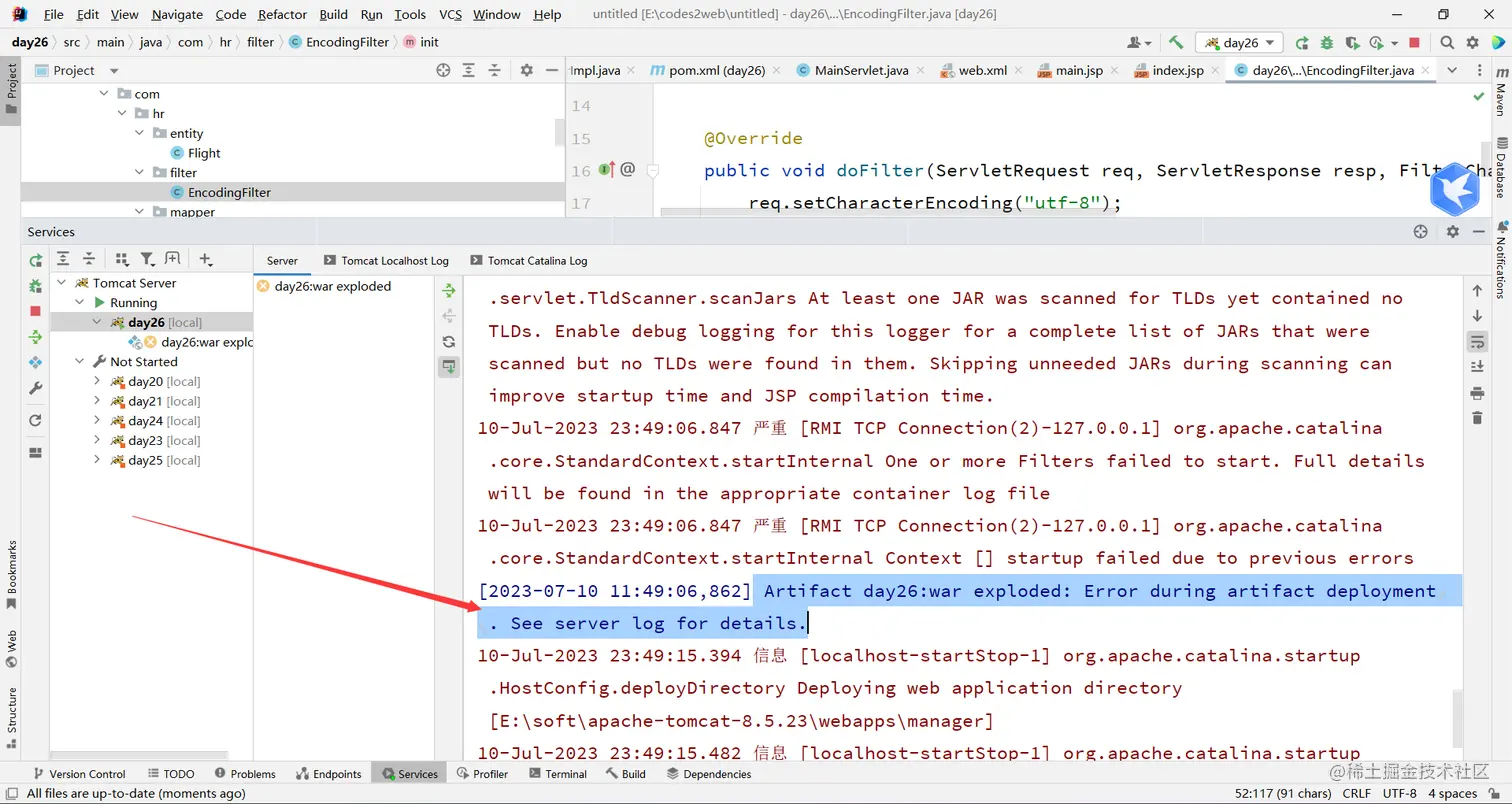Open Problems tool window
This screenshot has width=1512, height=804.
244,774
